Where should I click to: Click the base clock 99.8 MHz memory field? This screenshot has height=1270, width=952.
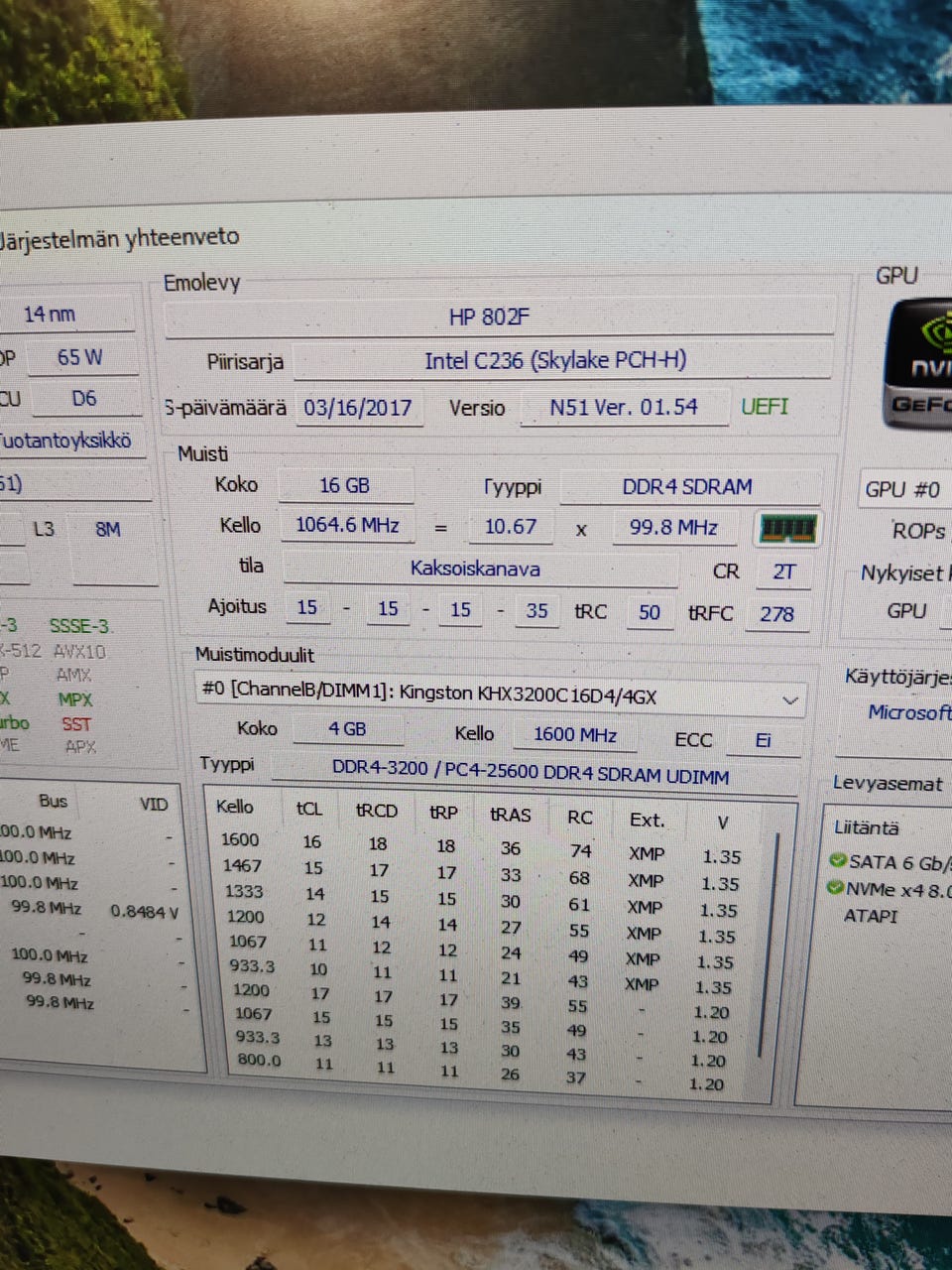pos(674,528)
